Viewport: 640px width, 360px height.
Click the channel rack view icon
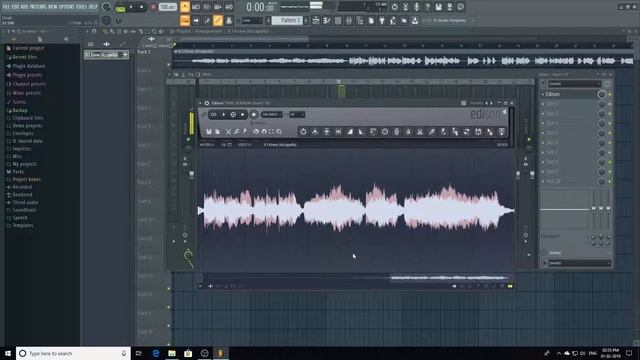click(338, 20)
